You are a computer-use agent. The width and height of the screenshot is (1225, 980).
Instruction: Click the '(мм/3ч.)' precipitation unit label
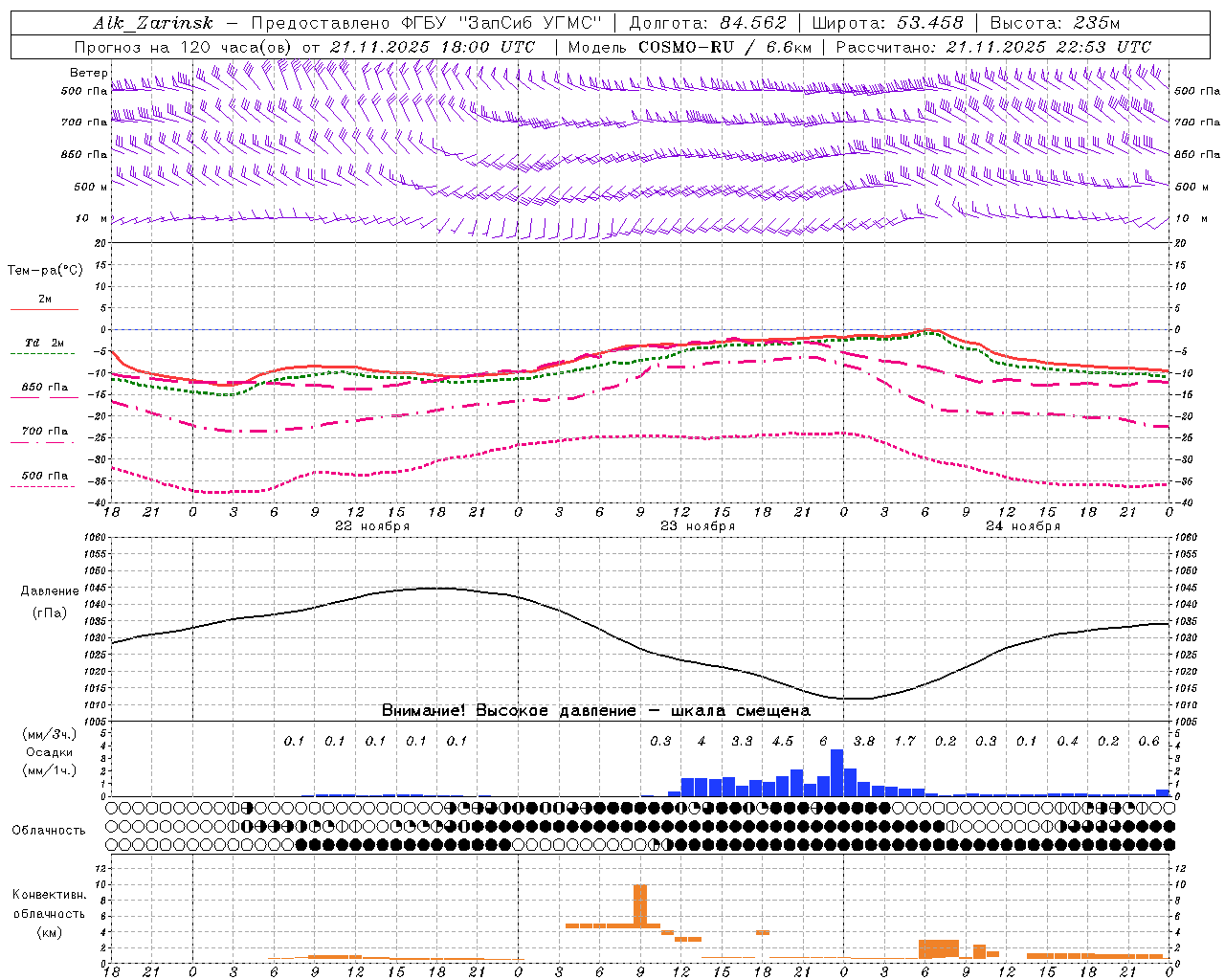pyautogui.click(x=49, y=734)
